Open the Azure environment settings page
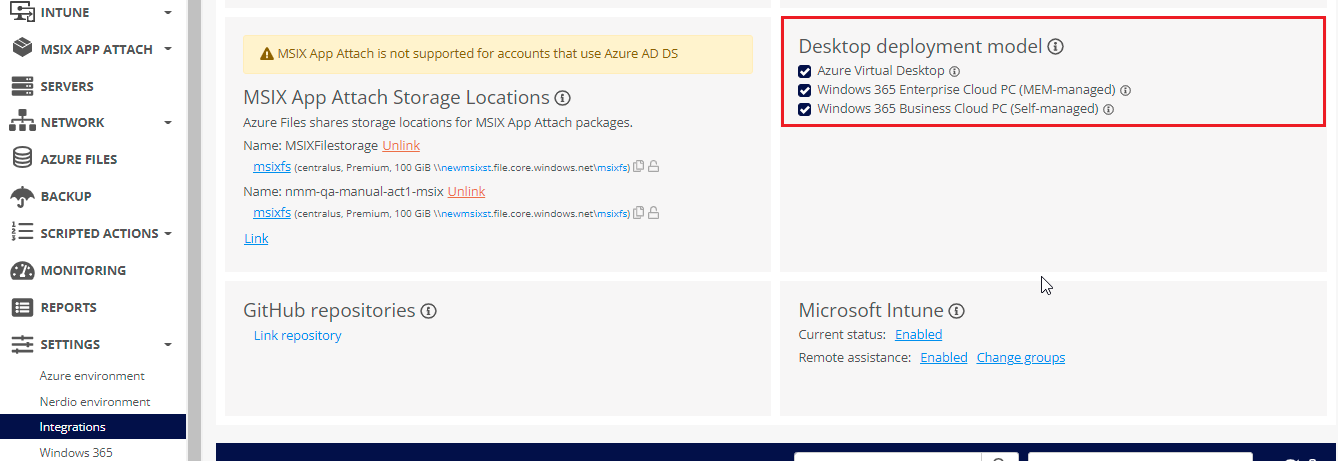The width and height of the screenshot is (1338, 461). 92,376
